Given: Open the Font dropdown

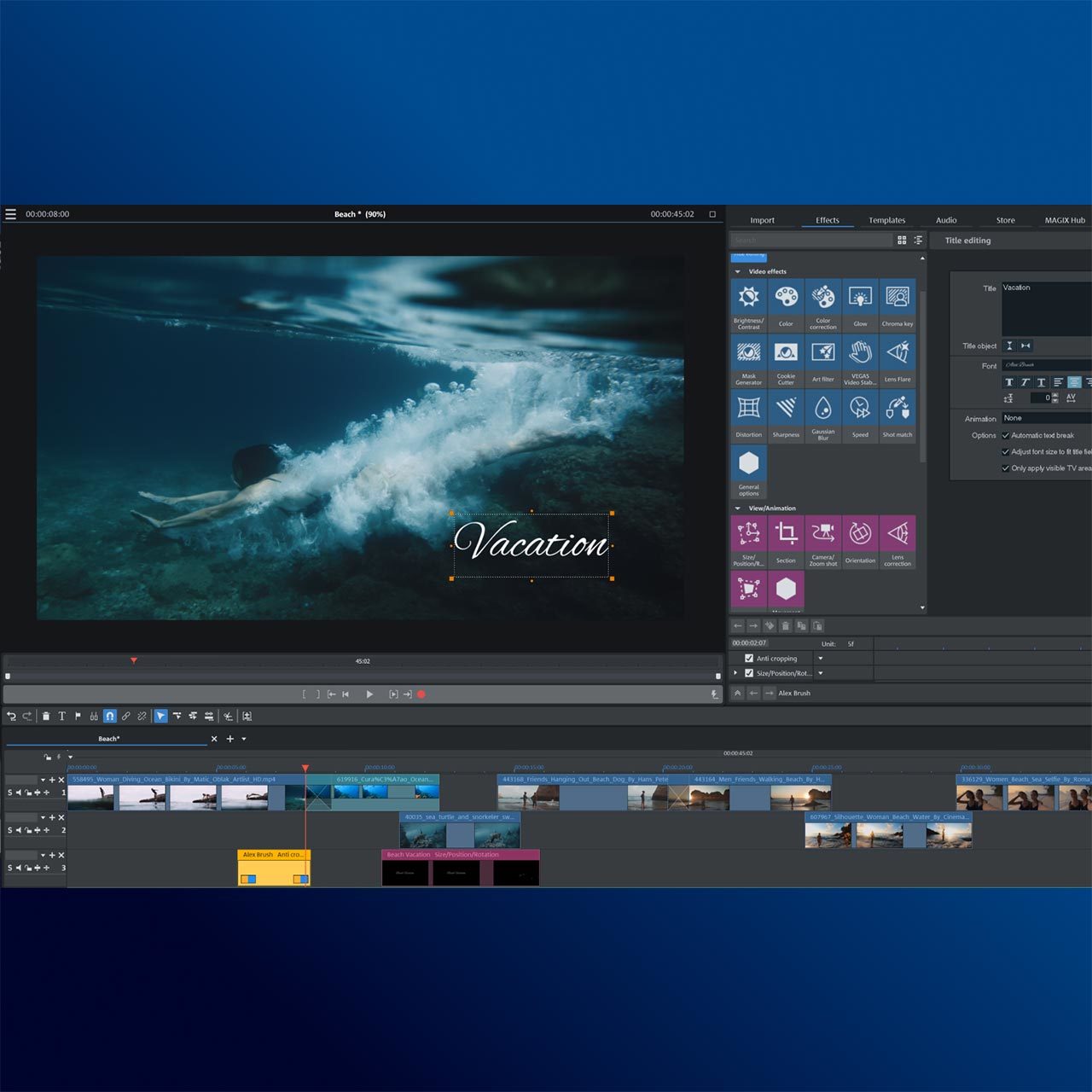Looking at the screenshot, I should click(1047, 365).
